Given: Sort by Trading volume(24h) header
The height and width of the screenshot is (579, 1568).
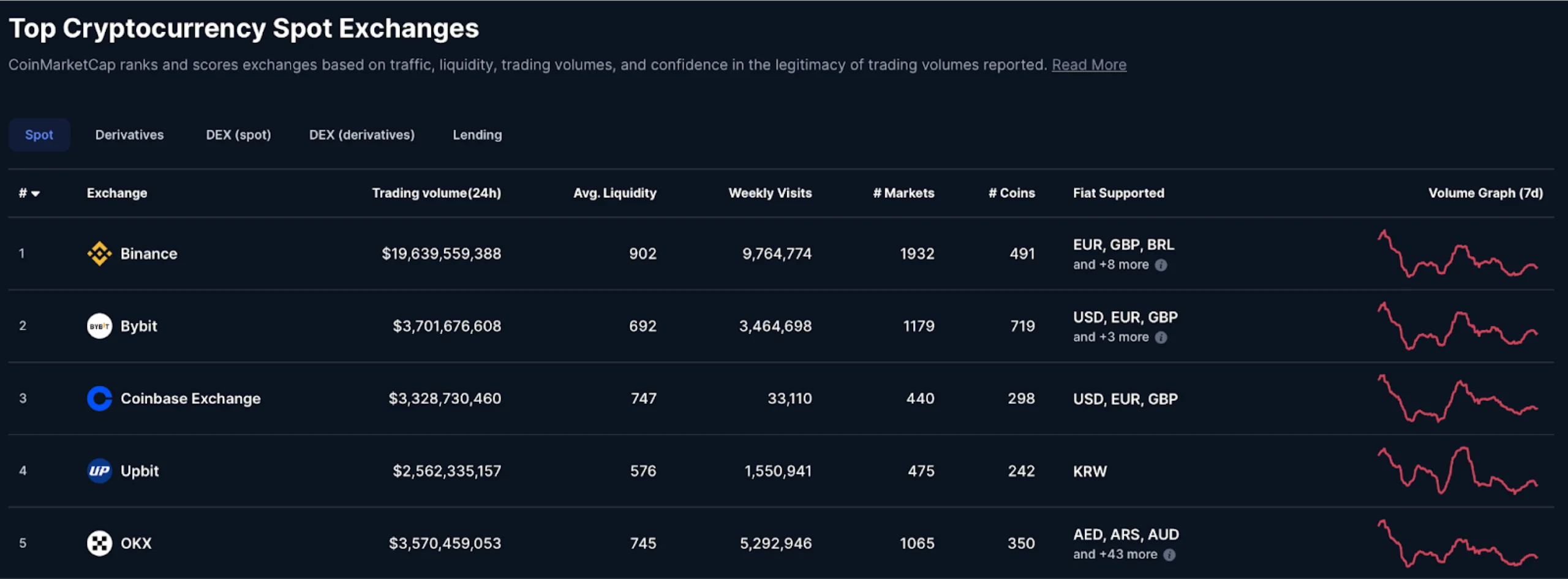Looking at the screenshot, I should tap(437, 193).
